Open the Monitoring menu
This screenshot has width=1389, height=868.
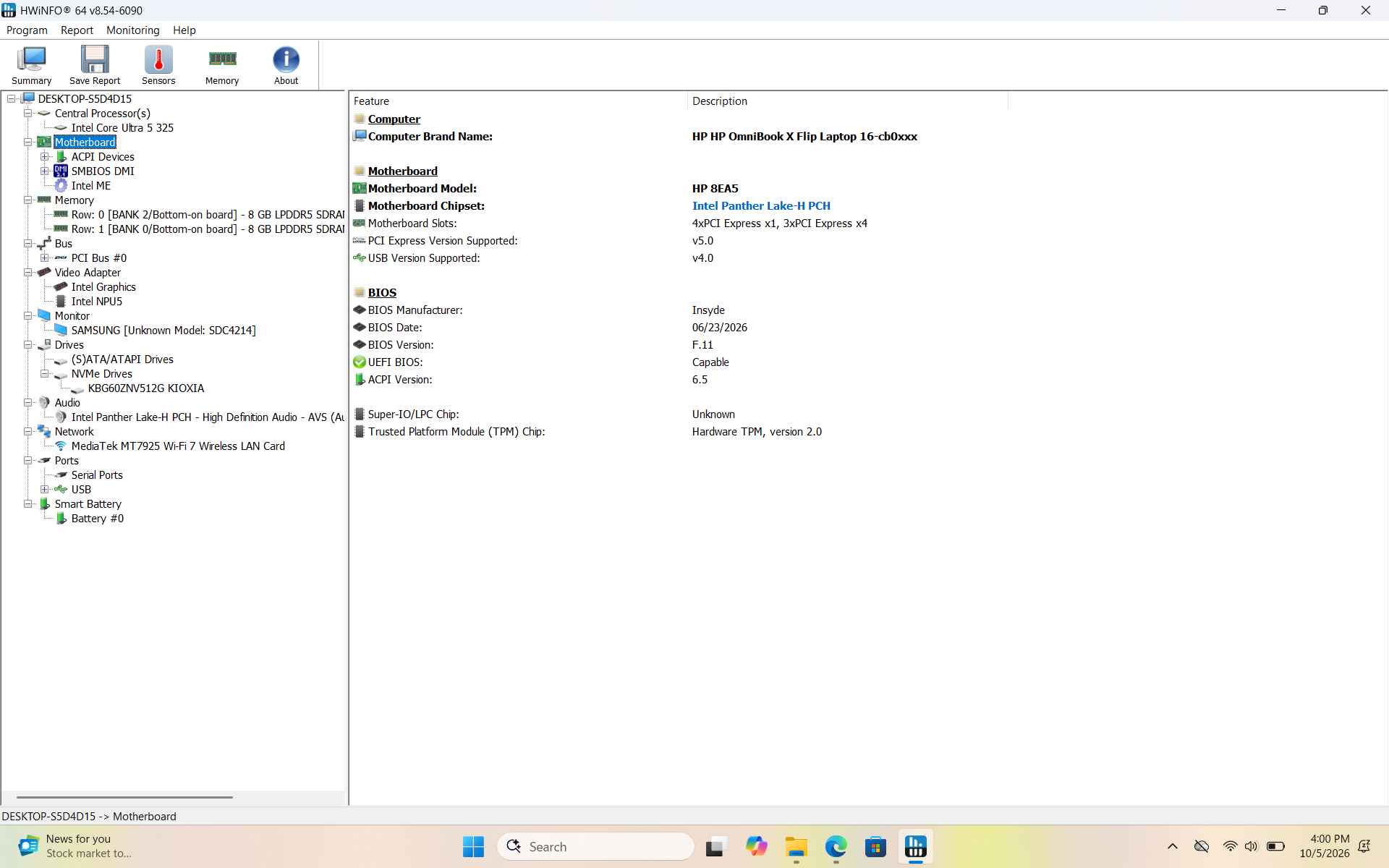[132, 30]
